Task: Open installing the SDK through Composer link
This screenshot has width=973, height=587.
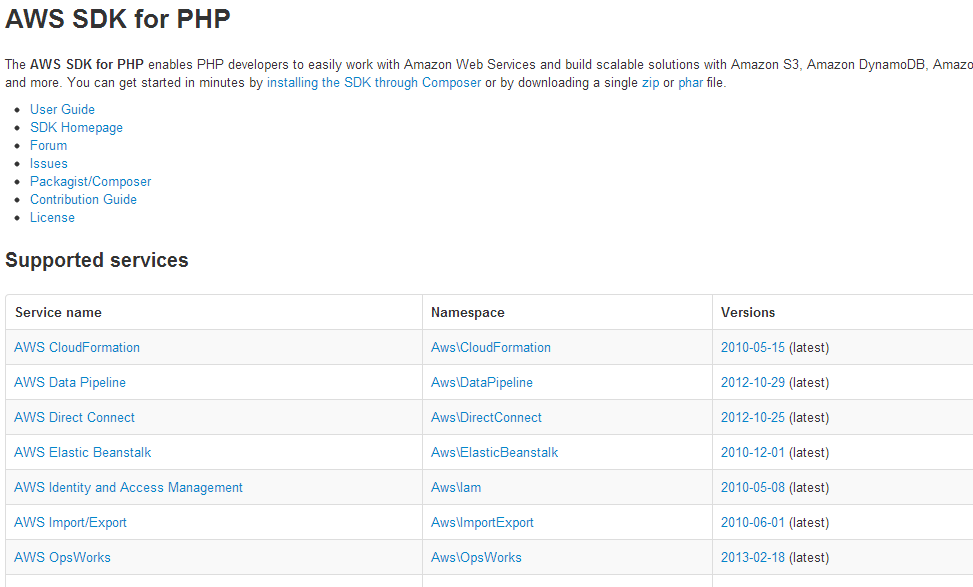Action: point(372,82)
